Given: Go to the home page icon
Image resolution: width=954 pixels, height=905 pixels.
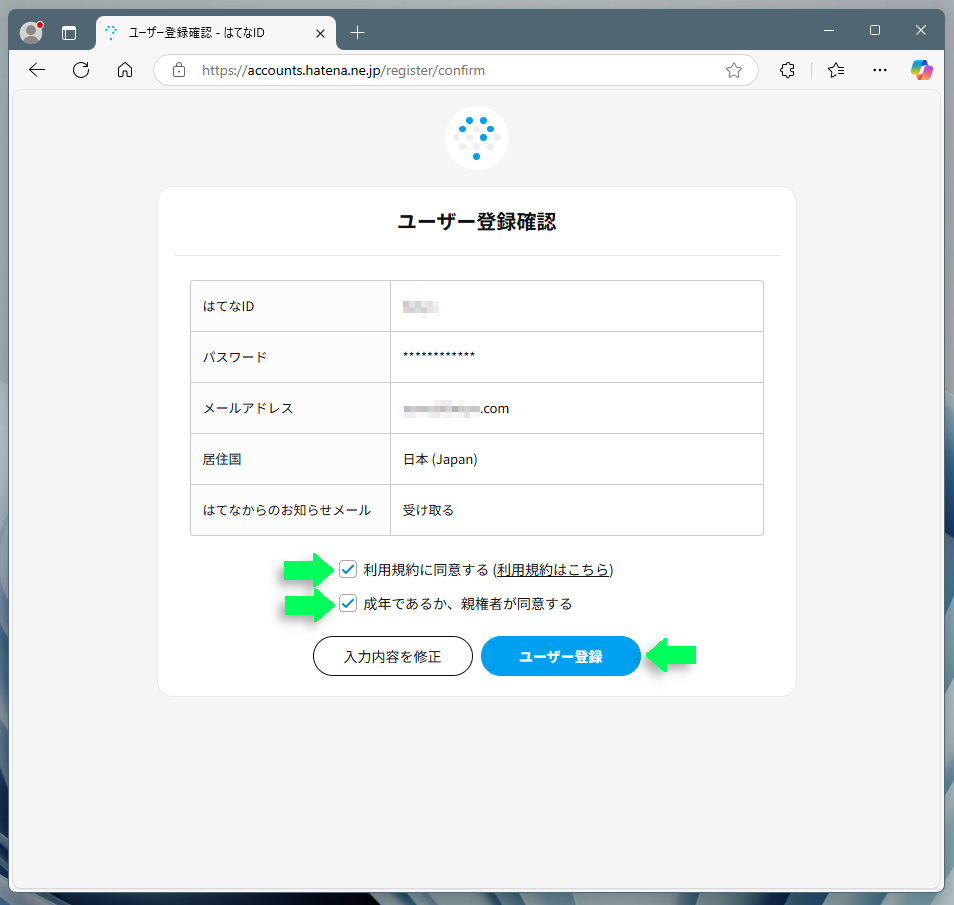Looking at the screenshot, I should coord(125,70).
